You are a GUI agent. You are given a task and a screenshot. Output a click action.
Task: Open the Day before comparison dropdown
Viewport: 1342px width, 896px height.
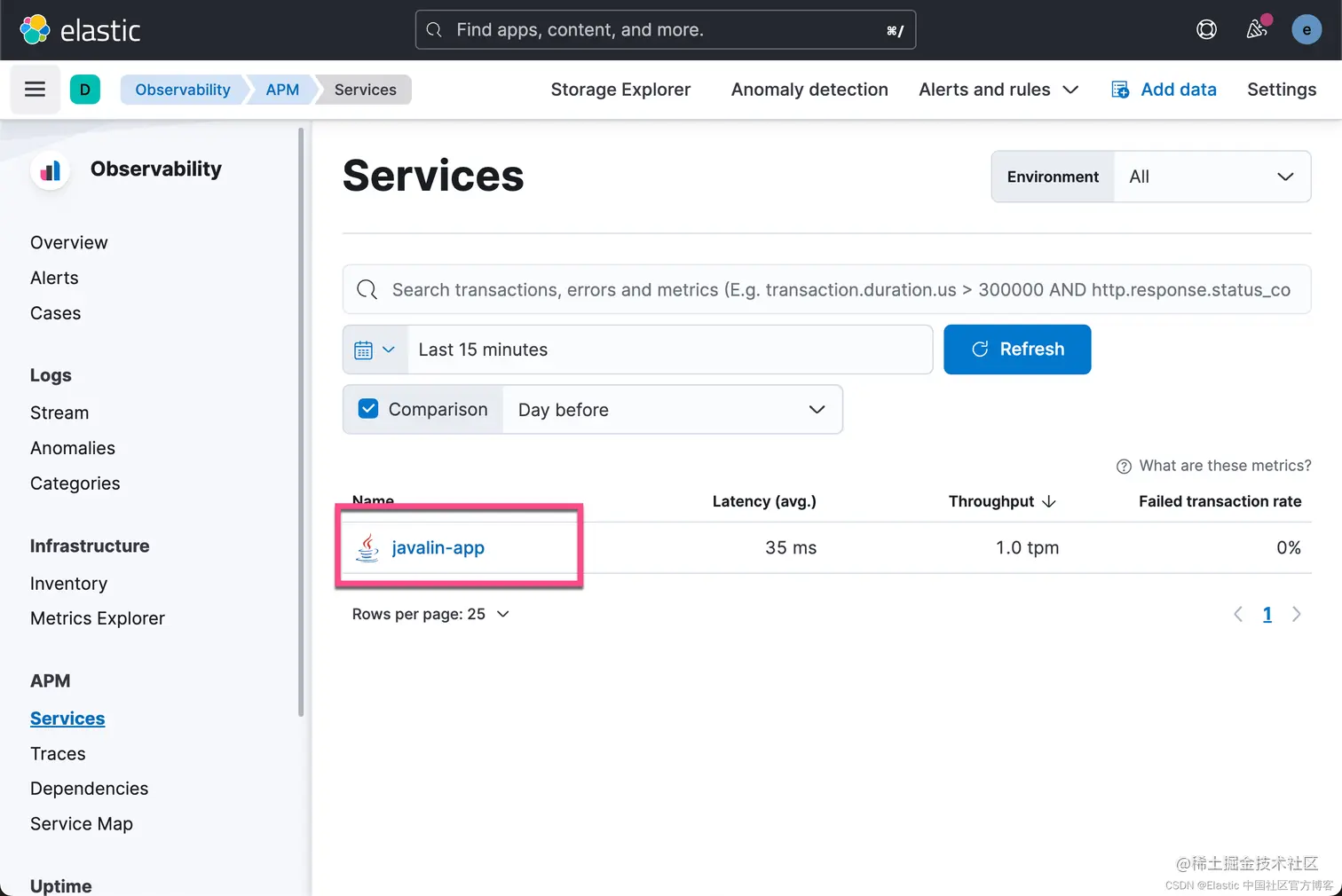(672, 410)
